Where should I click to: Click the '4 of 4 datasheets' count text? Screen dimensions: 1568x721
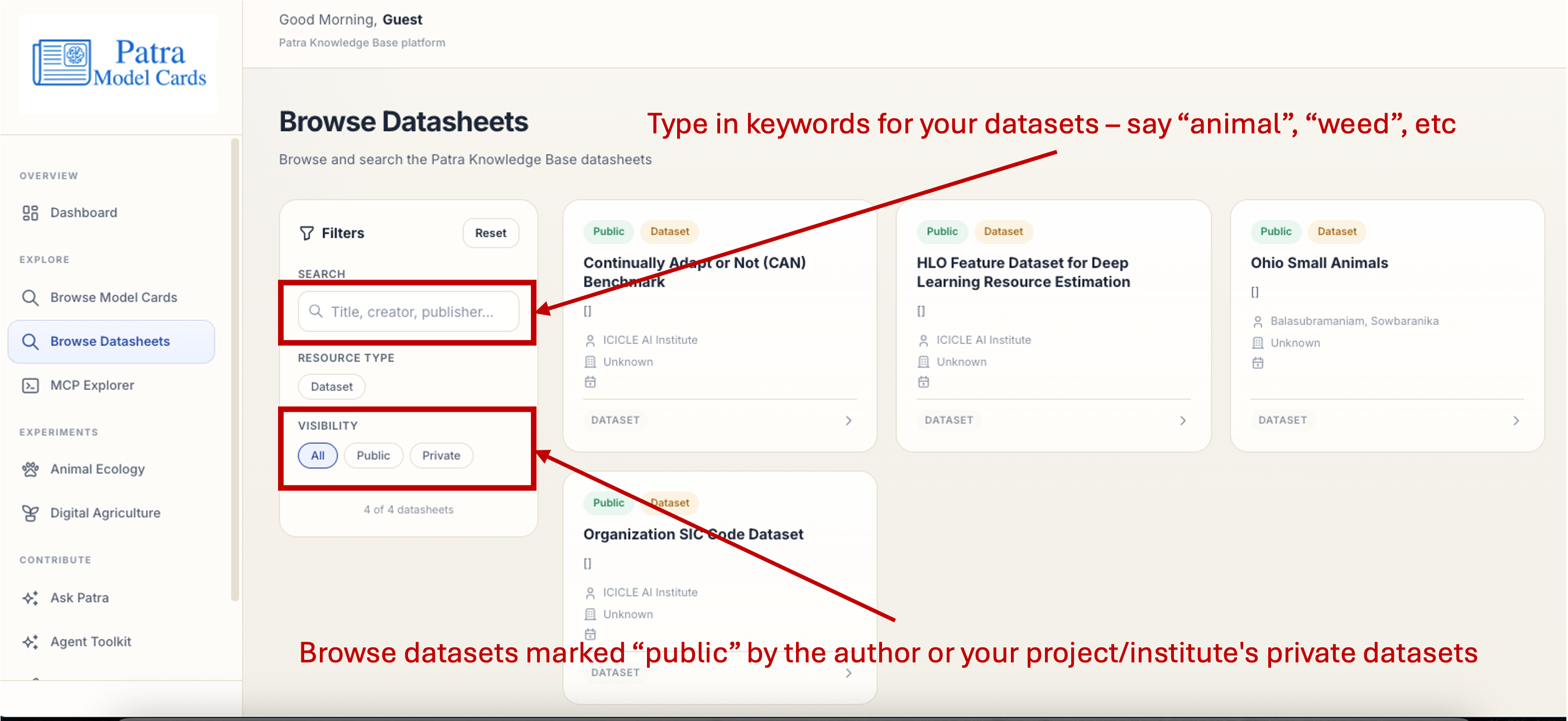coord(409,510)
